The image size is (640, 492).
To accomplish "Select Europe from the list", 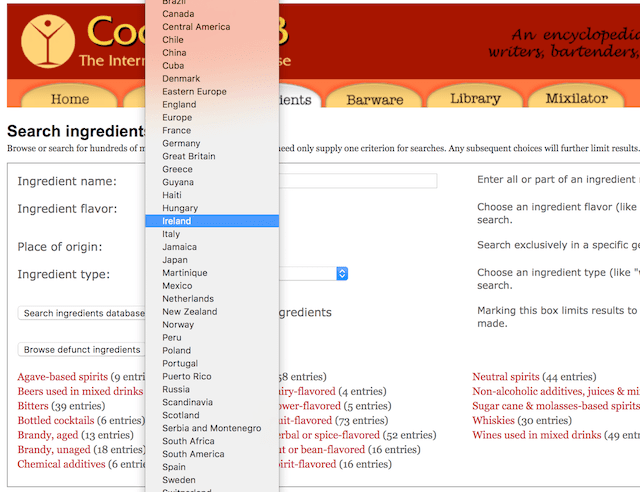I will point(212,118).
